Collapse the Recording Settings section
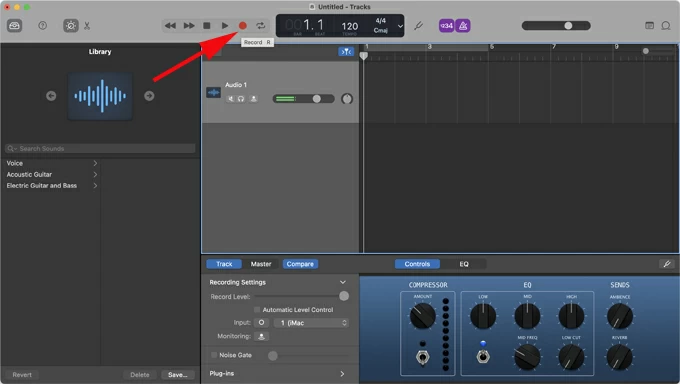The height and width of the screenshot is (384, 680). click(343, 282)
